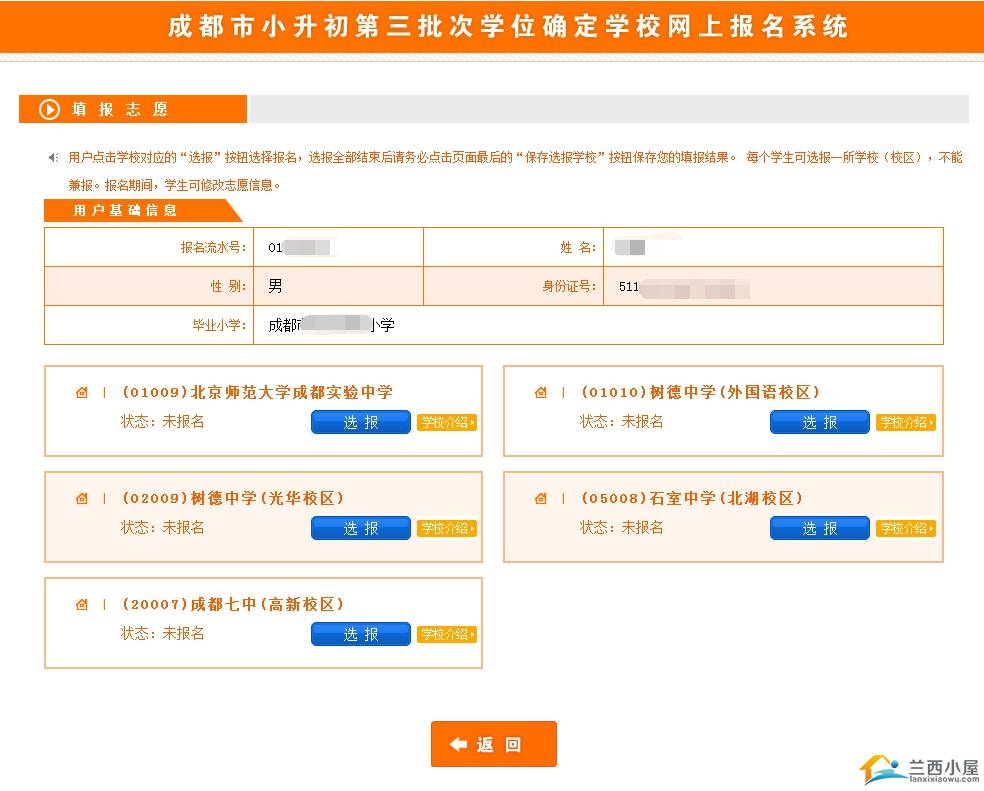Choose 选报 for 树德中学(光华校区)

point(360,528)
